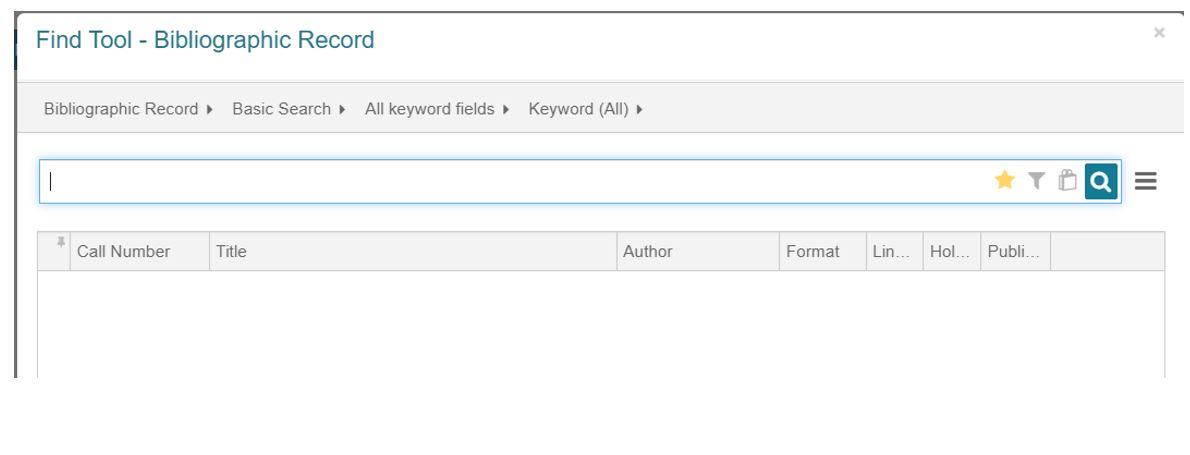Click the truncated Lin... column header
This screenshot has width=1190, height=455.
click(895, 252)
